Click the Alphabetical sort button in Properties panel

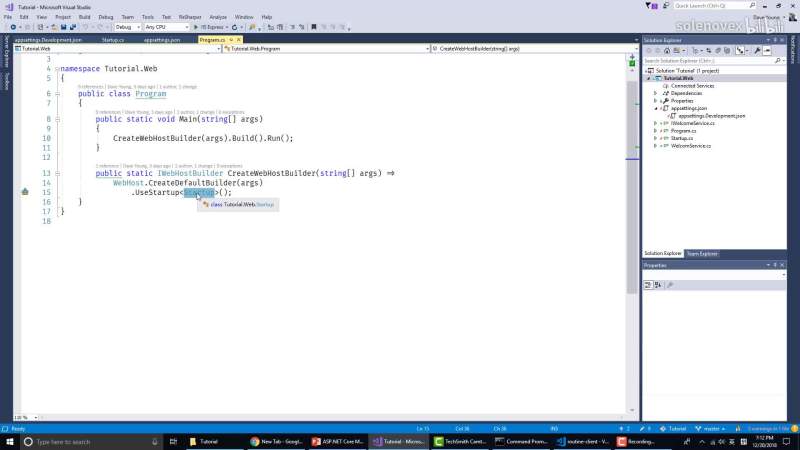pyautogui.click(x=658, y=285)
